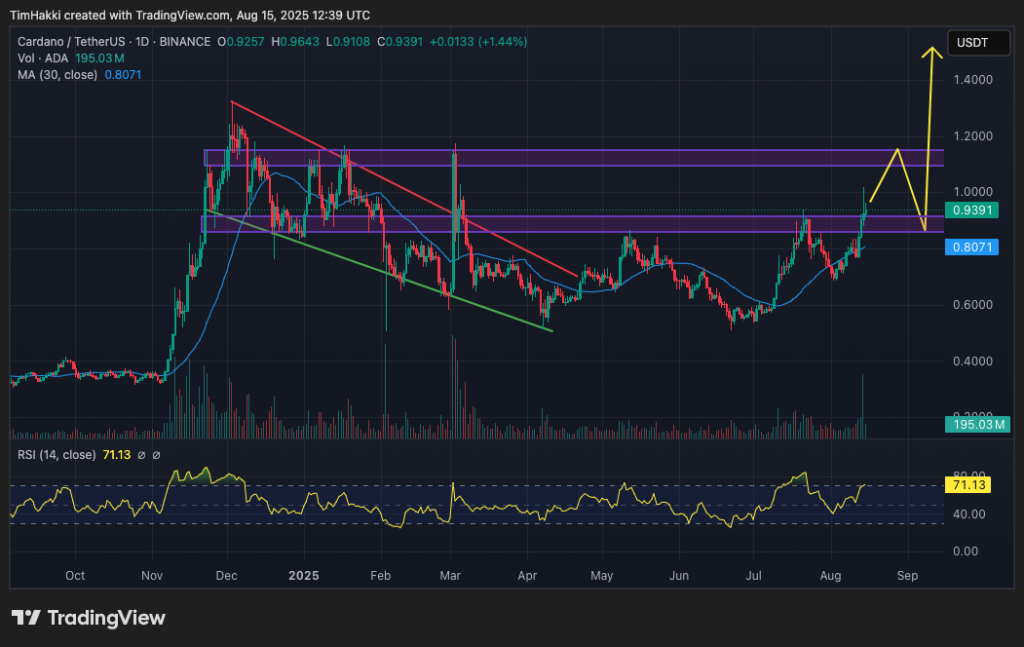Select the blue 0.8071 MA price label
This screenshot has height=647, width=1024.
pyautogui.click(x=971, y=247)
